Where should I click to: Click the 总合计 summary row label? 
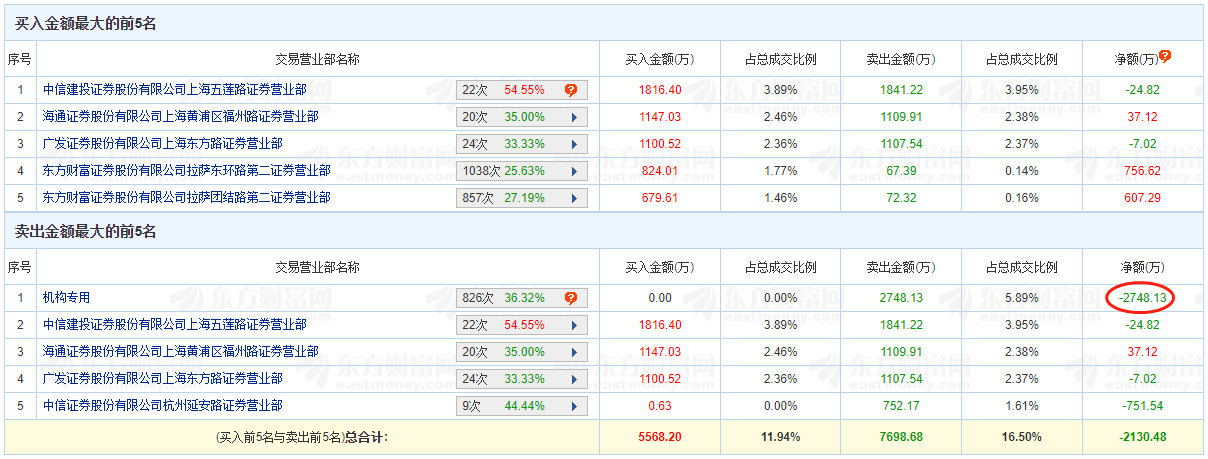click(301, 437)
